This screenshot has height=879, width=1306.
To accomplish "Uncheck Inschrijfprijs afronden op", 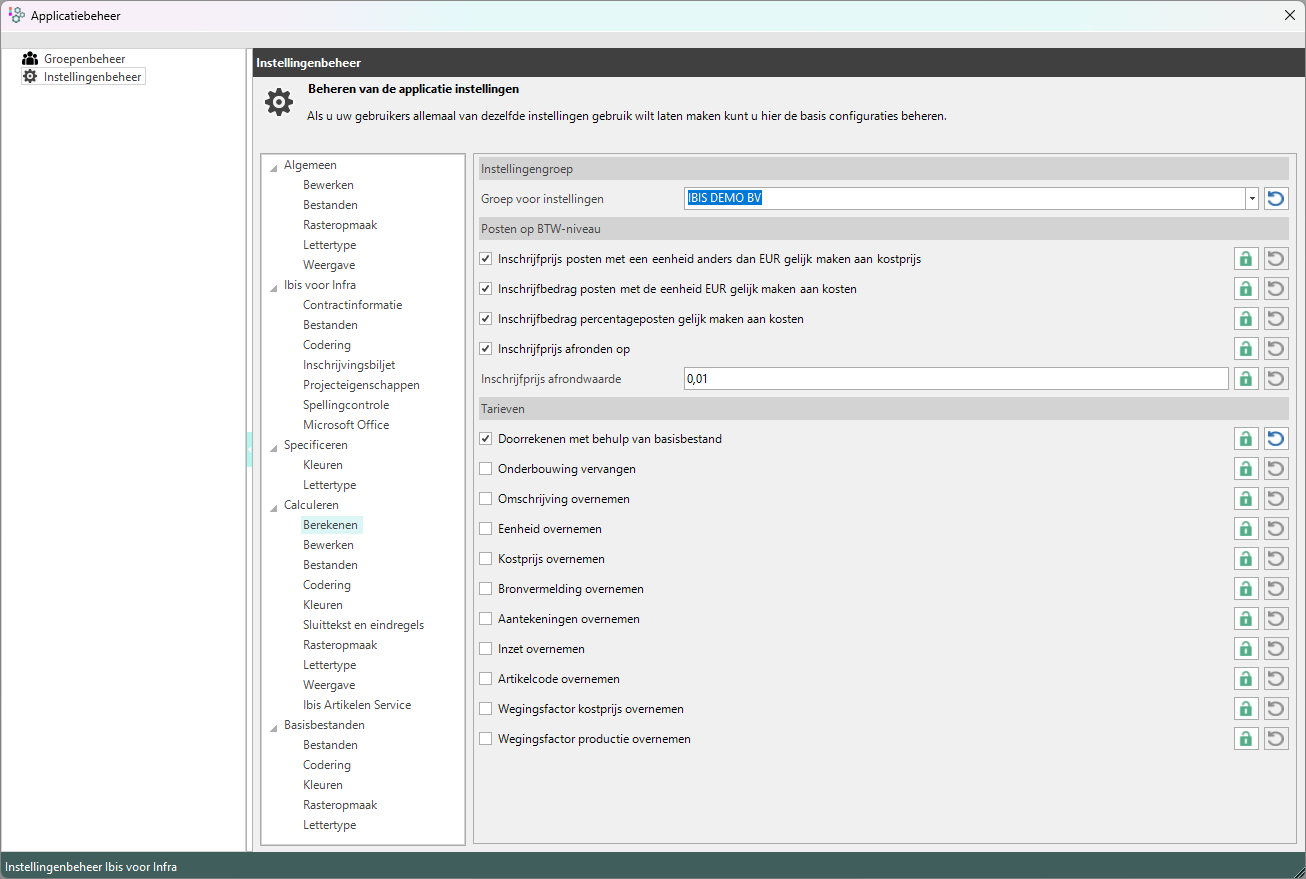I will [x=486, y=349].
